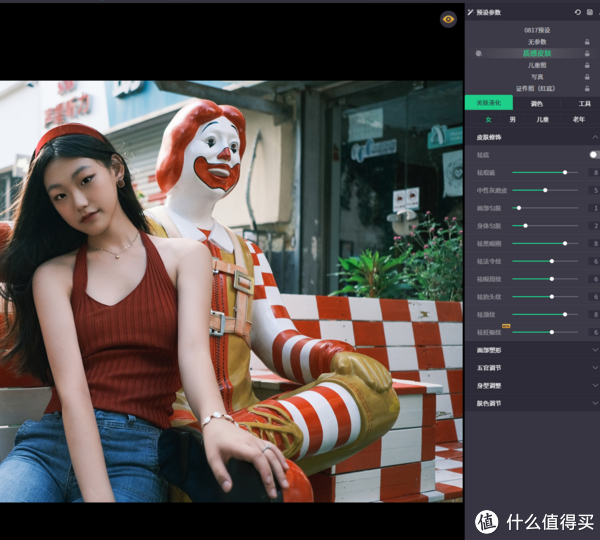Switch to the 调色 tab

tap(537, 104)
